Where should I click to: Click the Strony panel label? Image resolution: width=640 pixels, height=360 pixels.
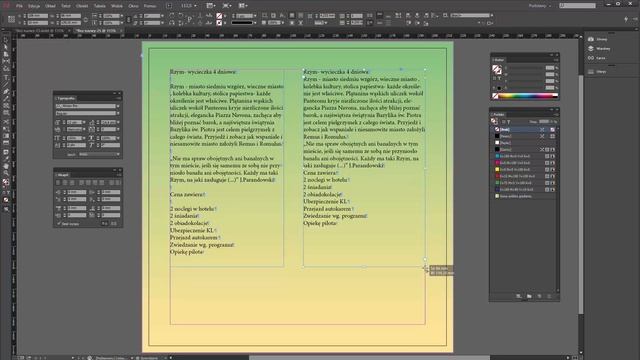coord(602,39)
